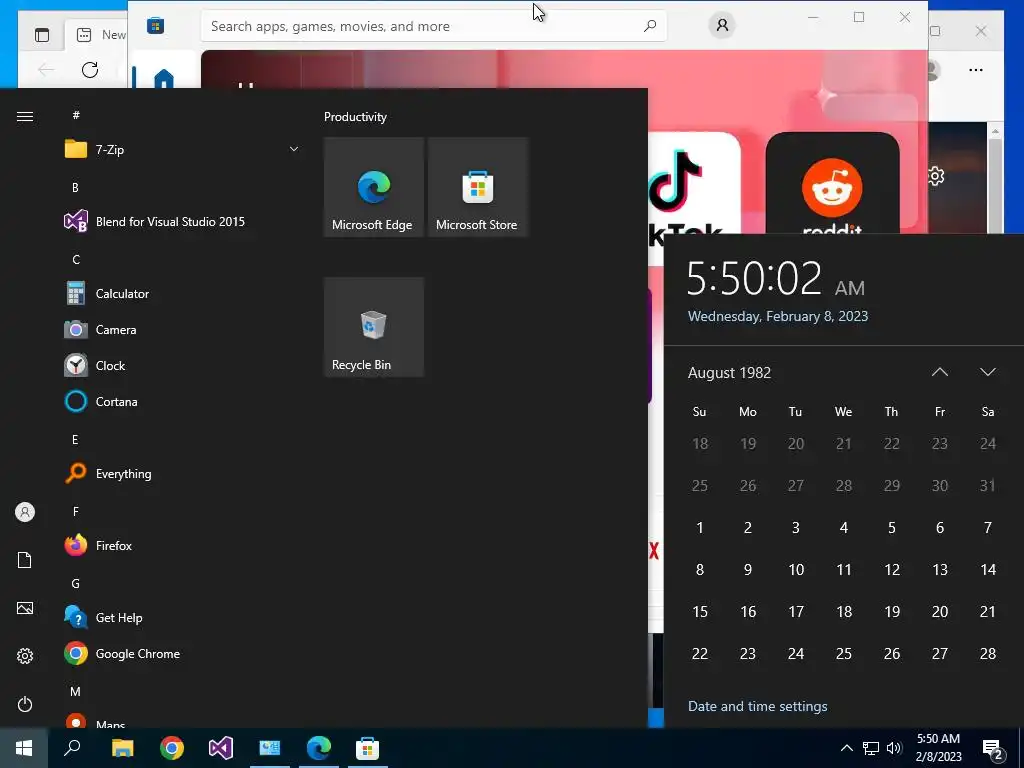Open the Clock app
Viewport: 1024px width, 768px height.
[x=182, y=366]
